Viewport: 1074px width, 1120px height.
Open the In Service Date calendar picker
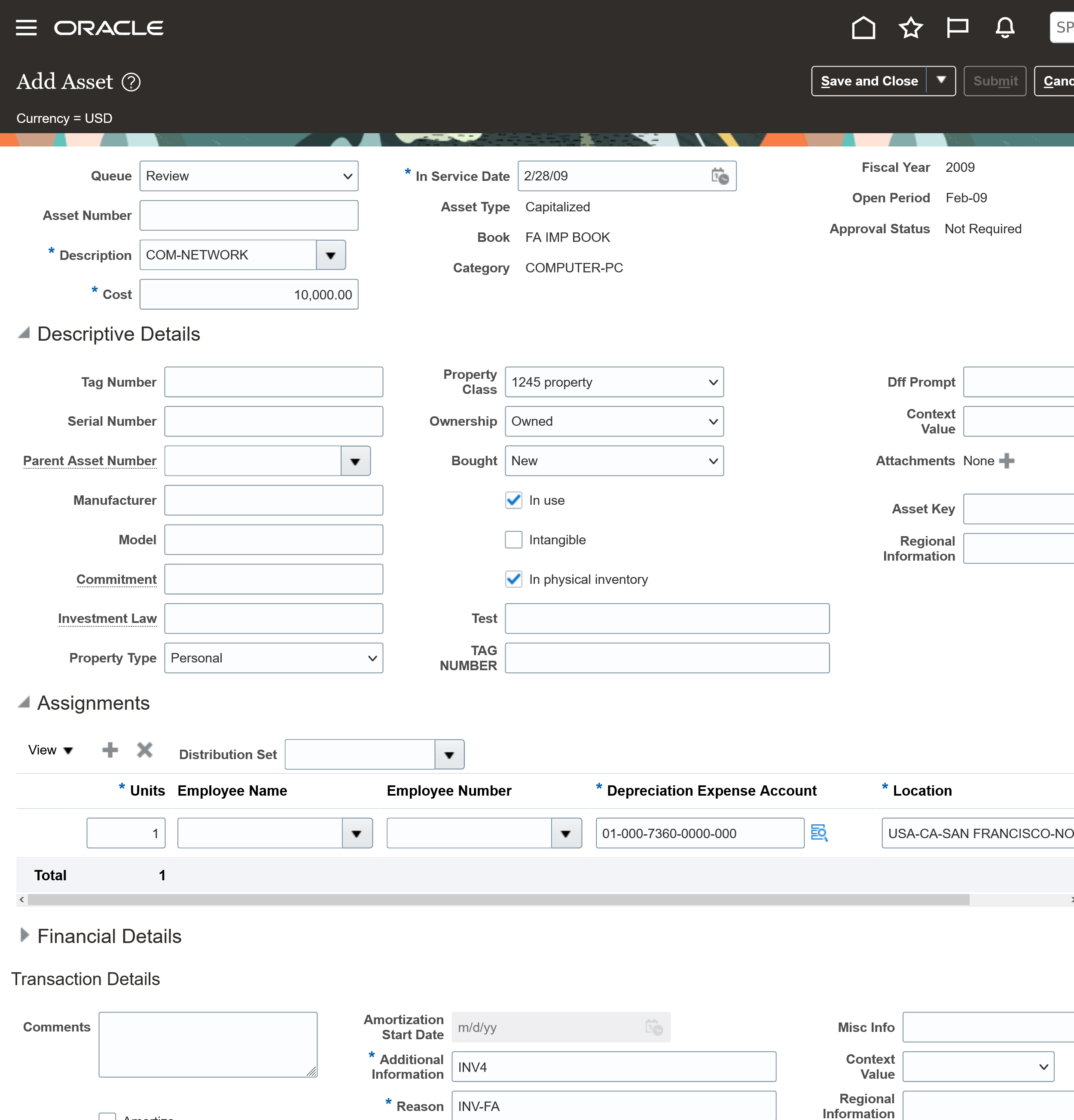[720, 176]
